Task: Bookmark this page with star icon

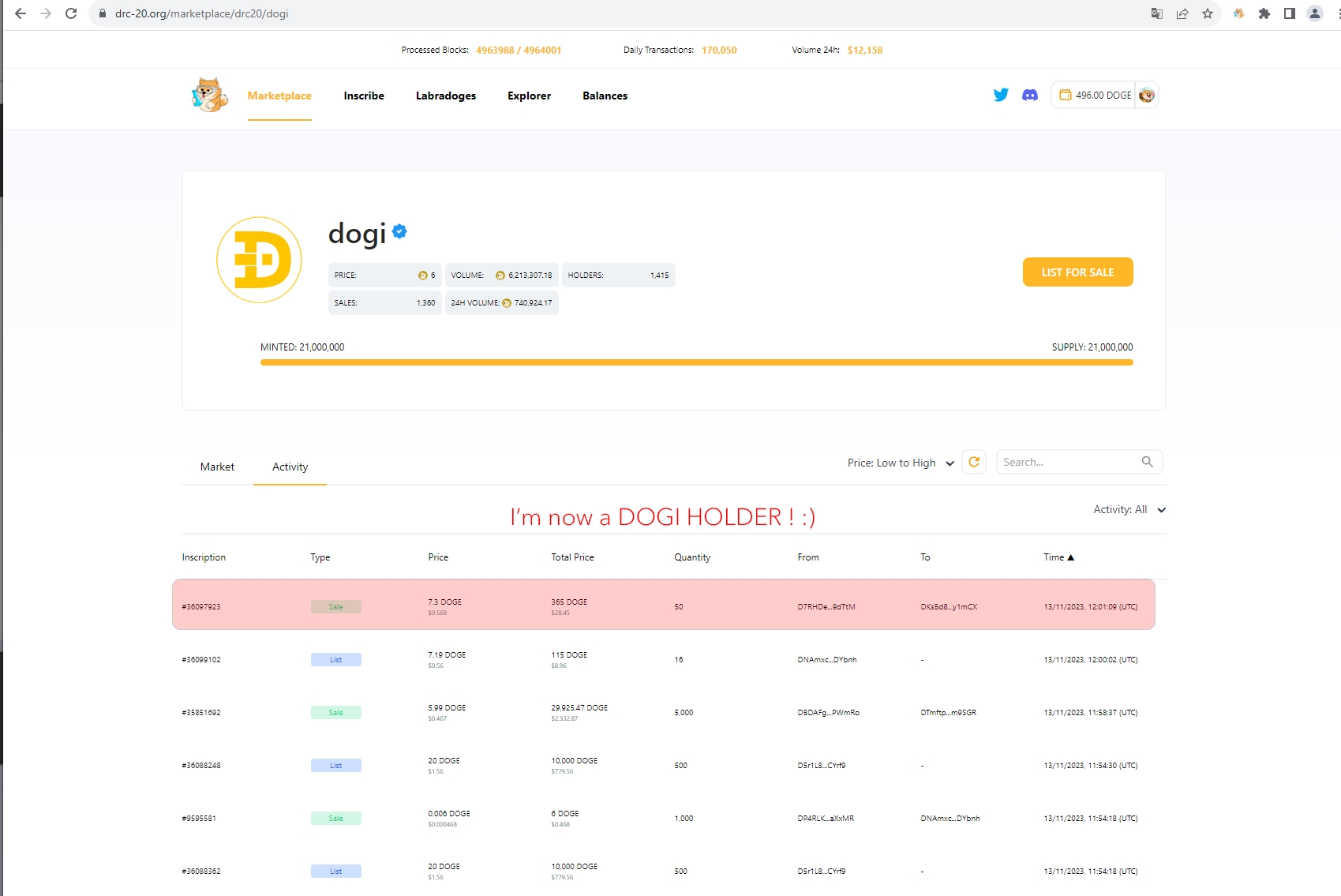Action: (1208, 13)
